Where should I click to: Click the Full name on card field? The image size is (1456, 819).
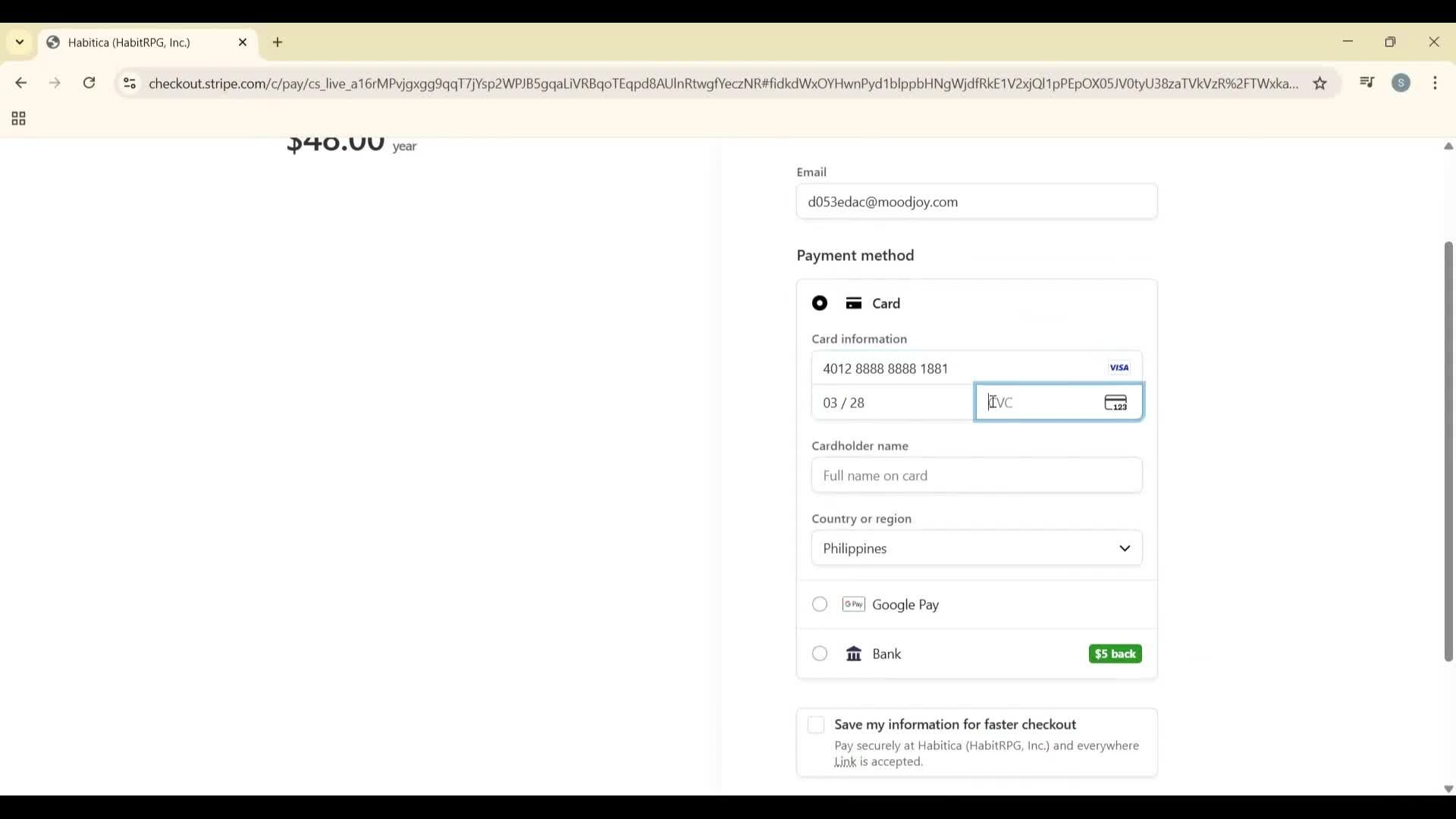[x=976, y=475]
